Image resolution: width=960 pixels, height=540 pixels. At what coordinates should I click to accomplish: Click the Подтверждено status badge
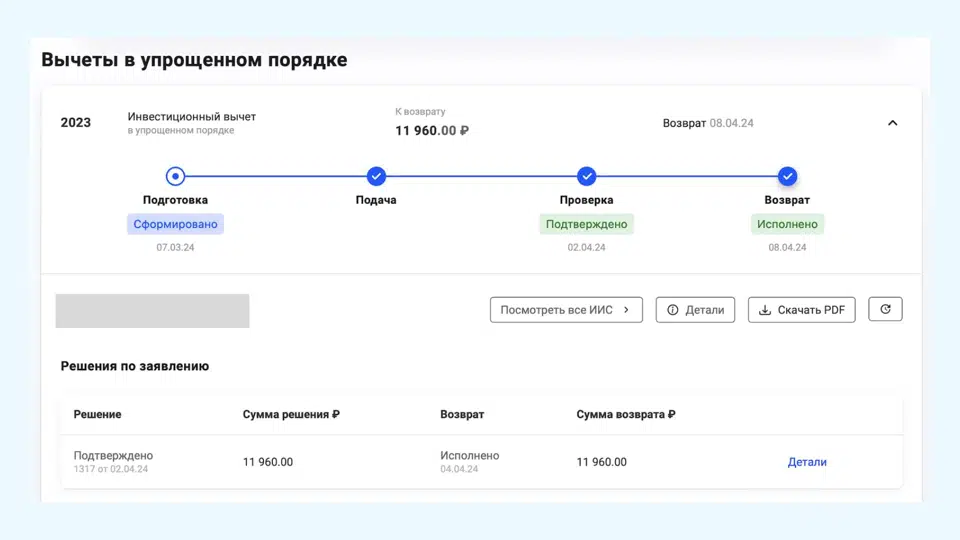tap(587, 224)
